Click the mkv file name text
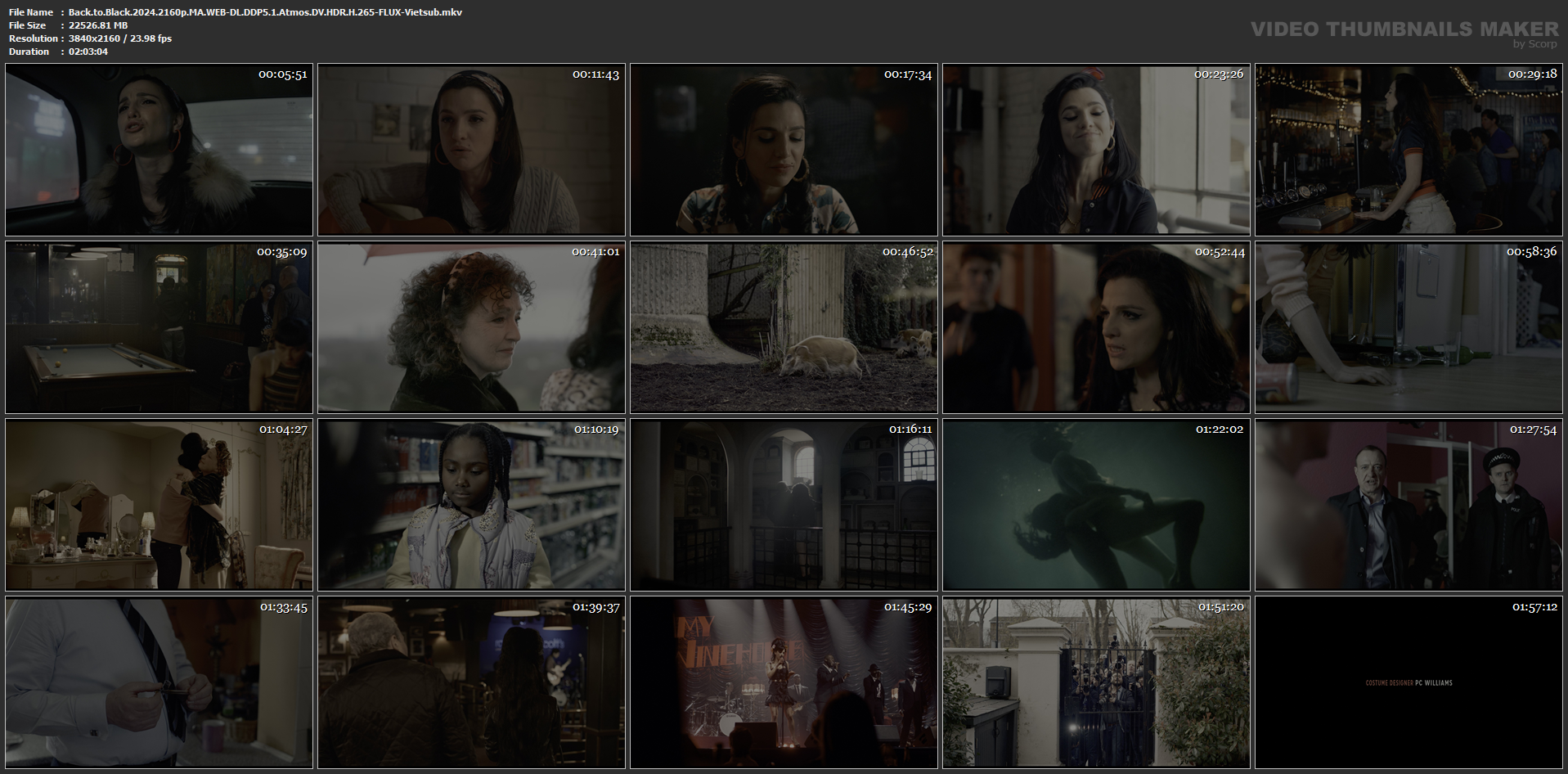The image size is (1568, 774). [265, 12]
